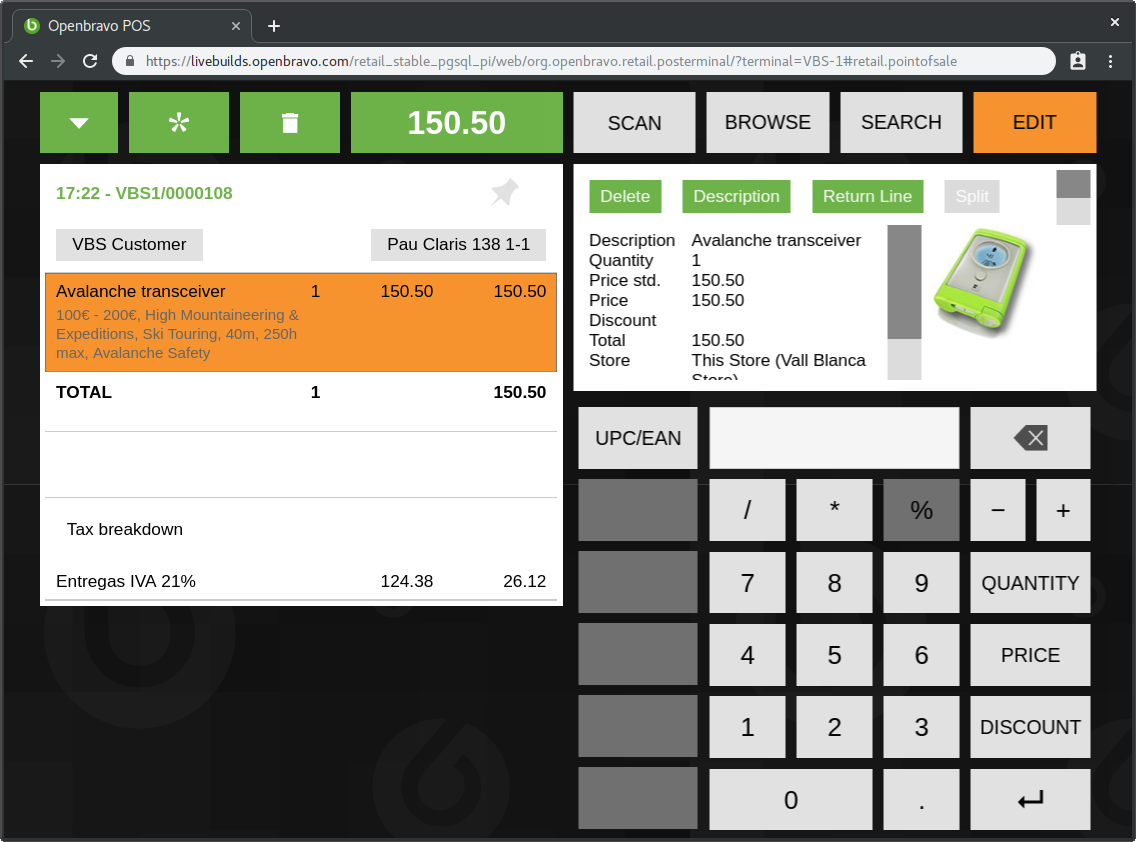The width and height of the screenshot is (1136, 842).
Task: Click keypad number 3
Action: [921, 727]
